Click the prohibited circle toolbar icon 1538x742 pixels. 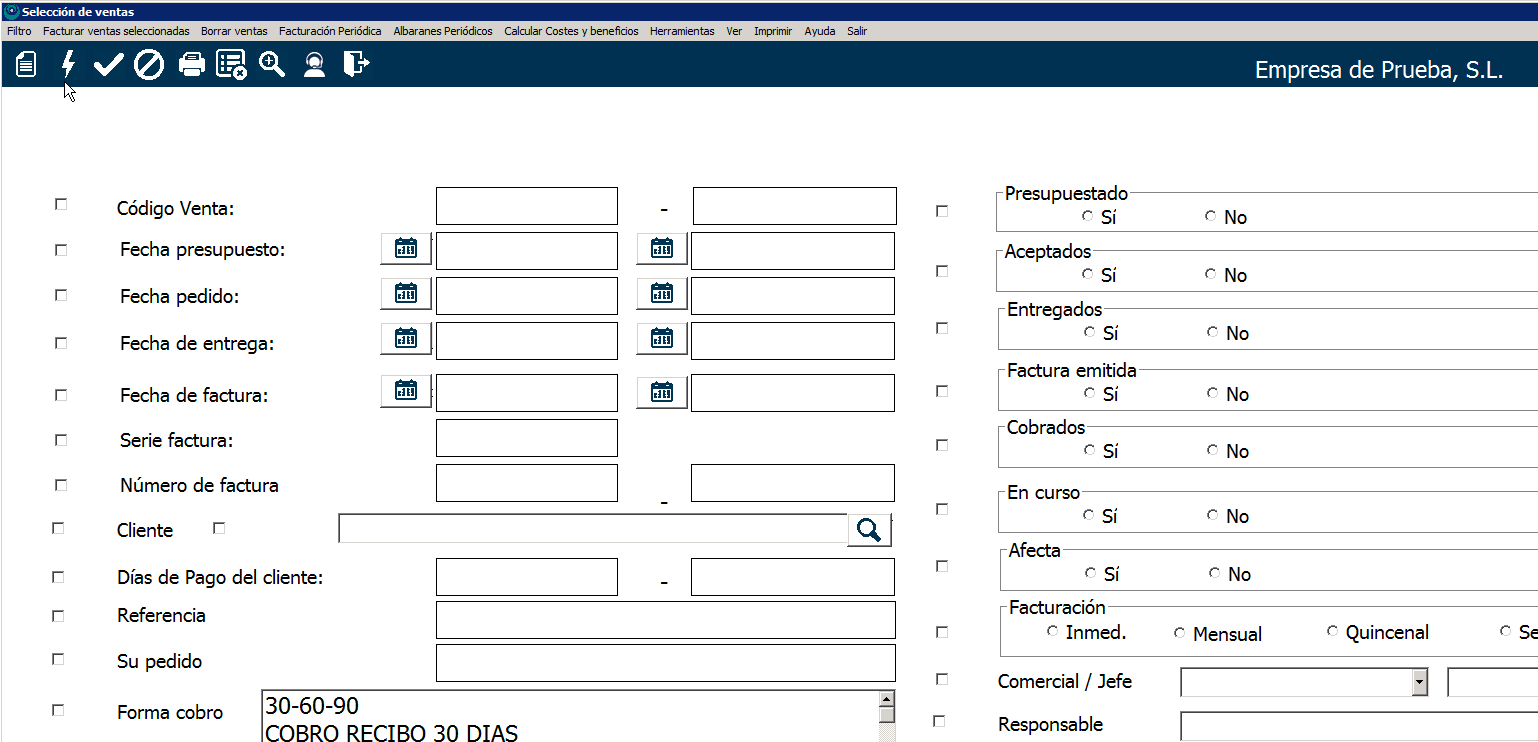[x=149, y=65]
